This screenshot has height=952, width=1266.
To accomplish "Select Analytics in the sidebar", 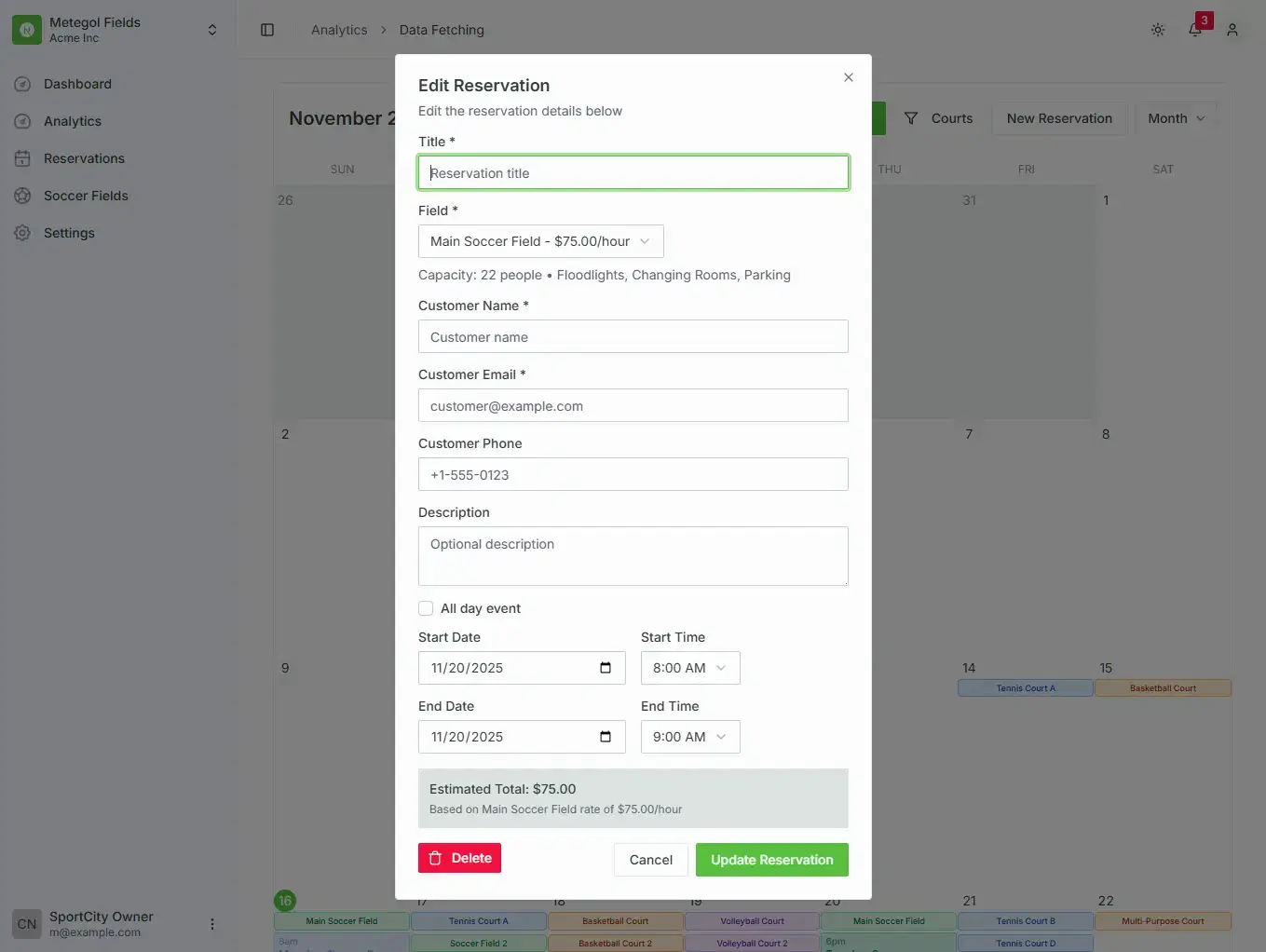I will coord(73,120).
